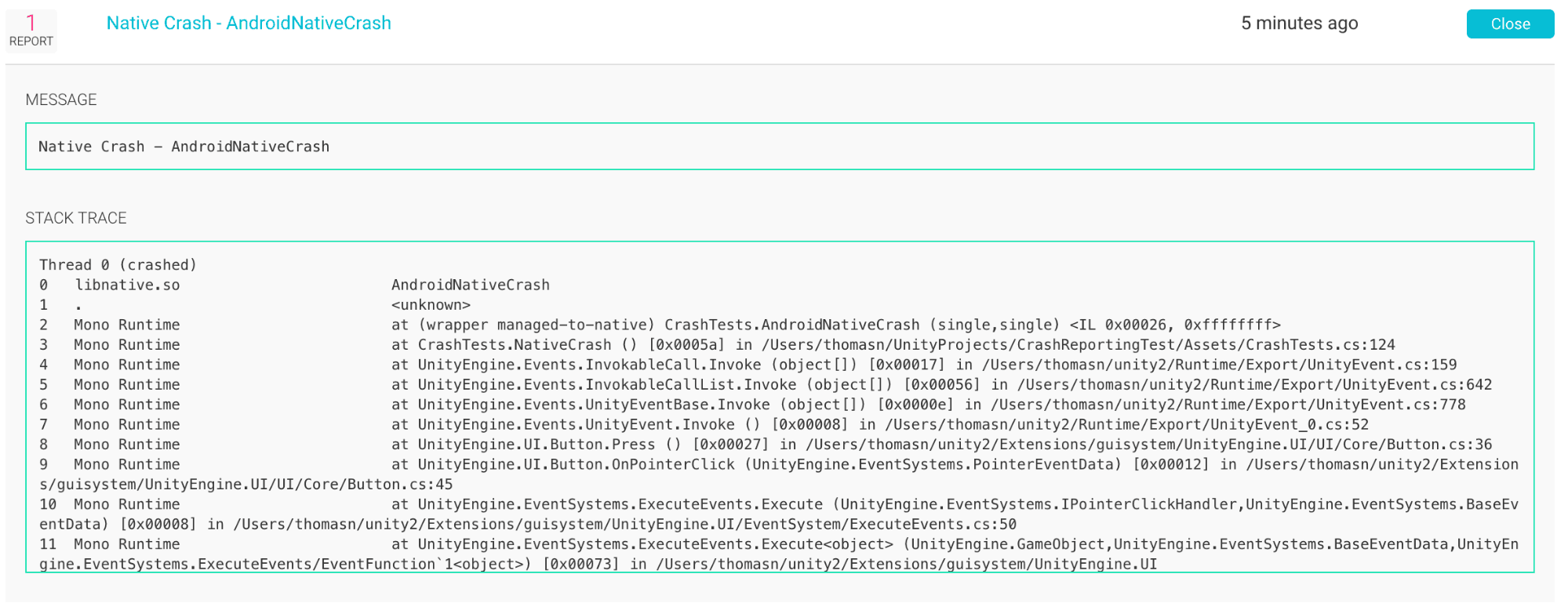1568x603 pixels.
Task: Click the UnityEventBase.Invoke frame 6 line
Action: (x=753, y=405)
